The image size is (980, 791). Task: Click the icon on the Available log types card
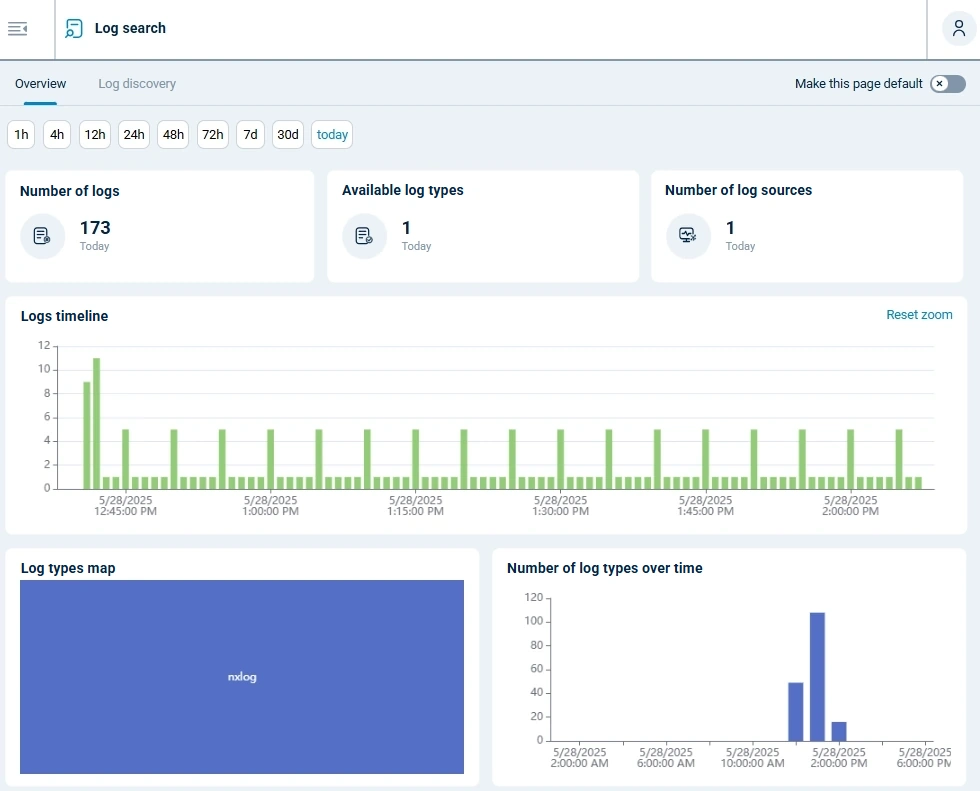(363, 237)
